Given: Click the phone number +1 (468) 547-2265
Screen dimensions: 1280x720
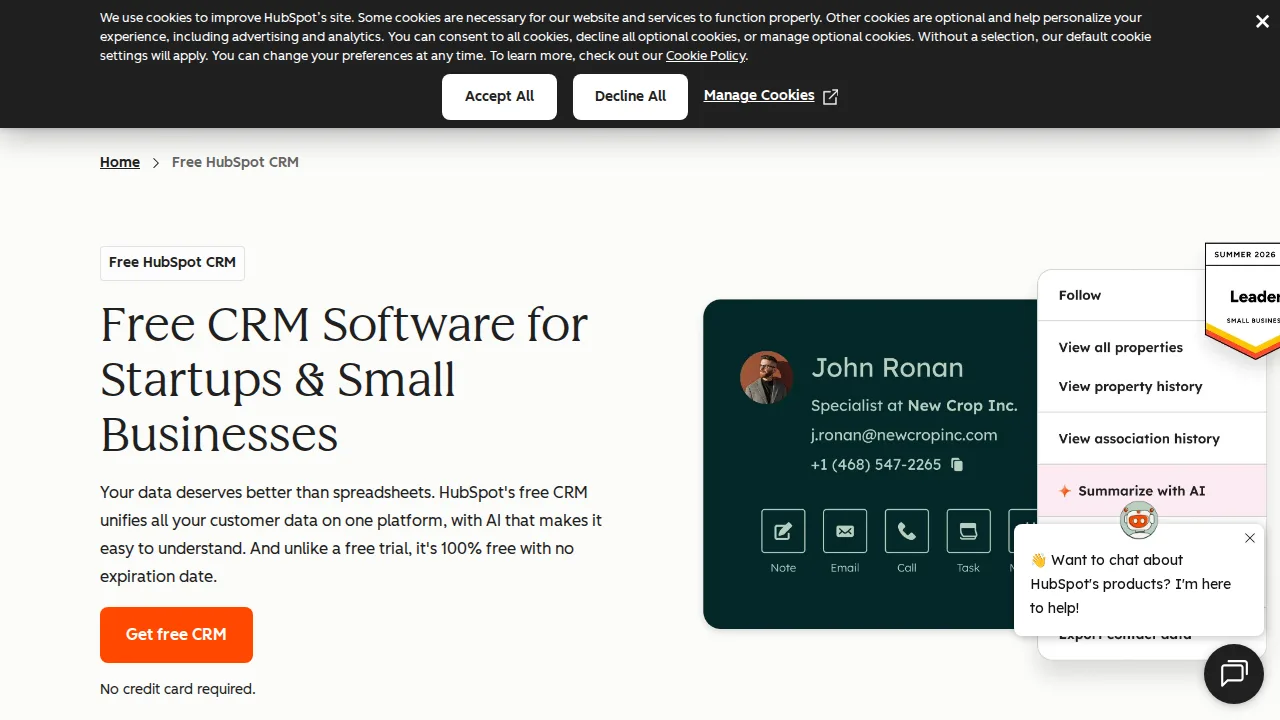Looking at the screenshot, I should point(876,465).
